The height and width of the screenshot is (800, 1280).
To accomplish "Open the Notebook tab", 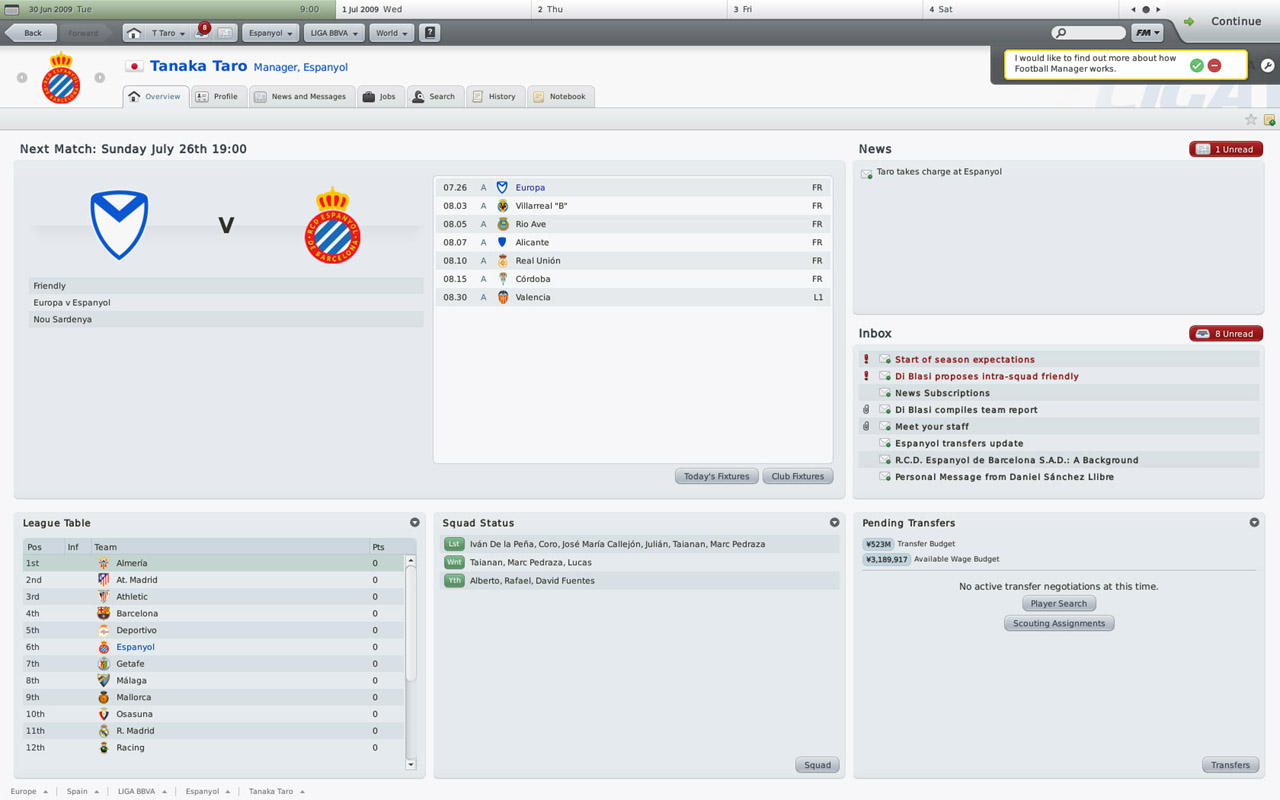I will tap(560, 97).
